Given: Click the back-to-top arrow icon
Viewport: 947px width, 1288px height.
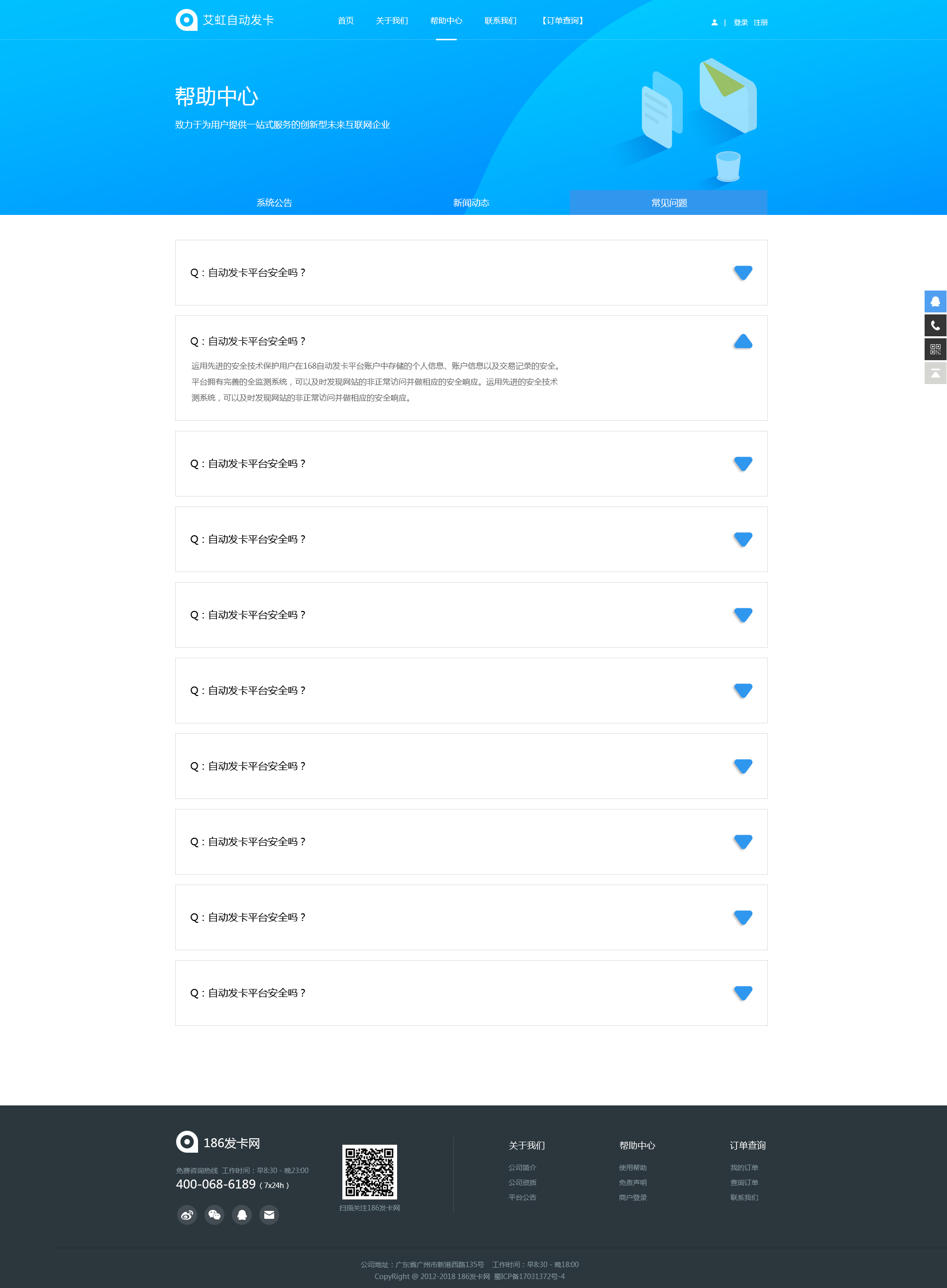Looking at the screenshot, I should tap(935, 373).
